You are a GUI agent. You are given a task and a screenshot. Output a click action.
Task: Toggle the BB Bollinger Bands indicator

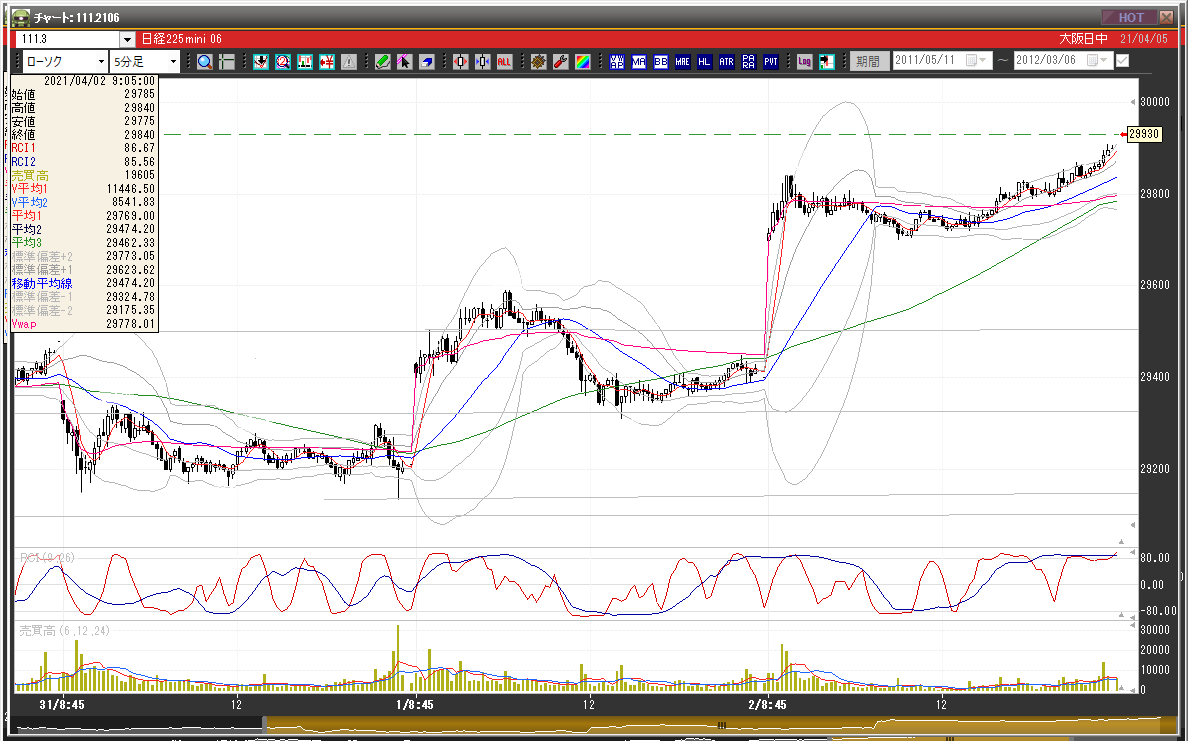661,62
